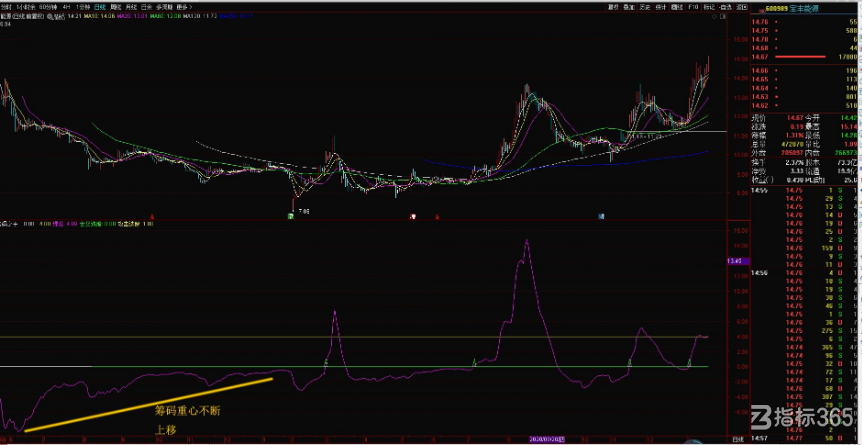Click the 7.05 low price label
The width and height of the screenshot is (862, 445).
[303, 211]
